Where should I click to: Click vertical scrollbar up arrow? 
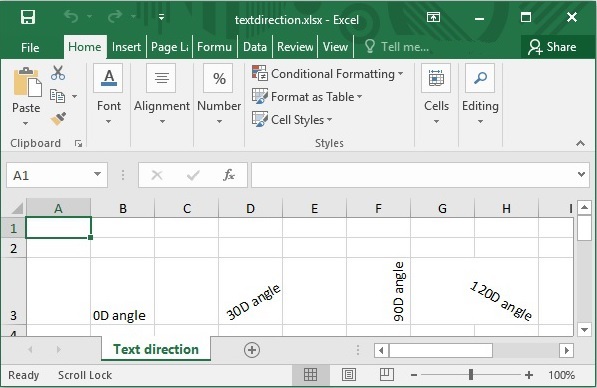click(584, 208)
